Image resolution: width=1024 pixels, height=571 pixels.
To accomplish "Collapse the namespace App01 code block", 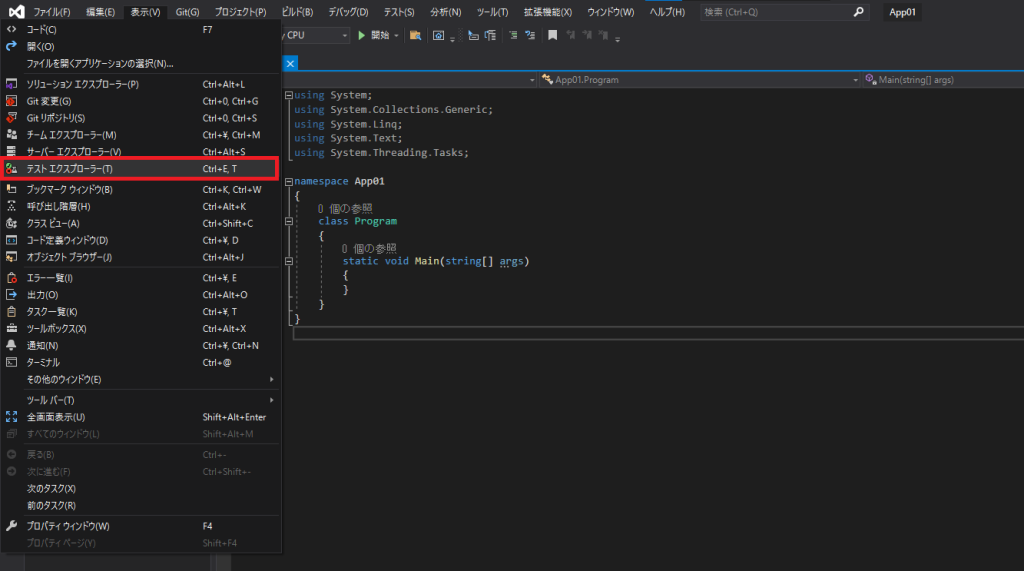I will (289, 182).
